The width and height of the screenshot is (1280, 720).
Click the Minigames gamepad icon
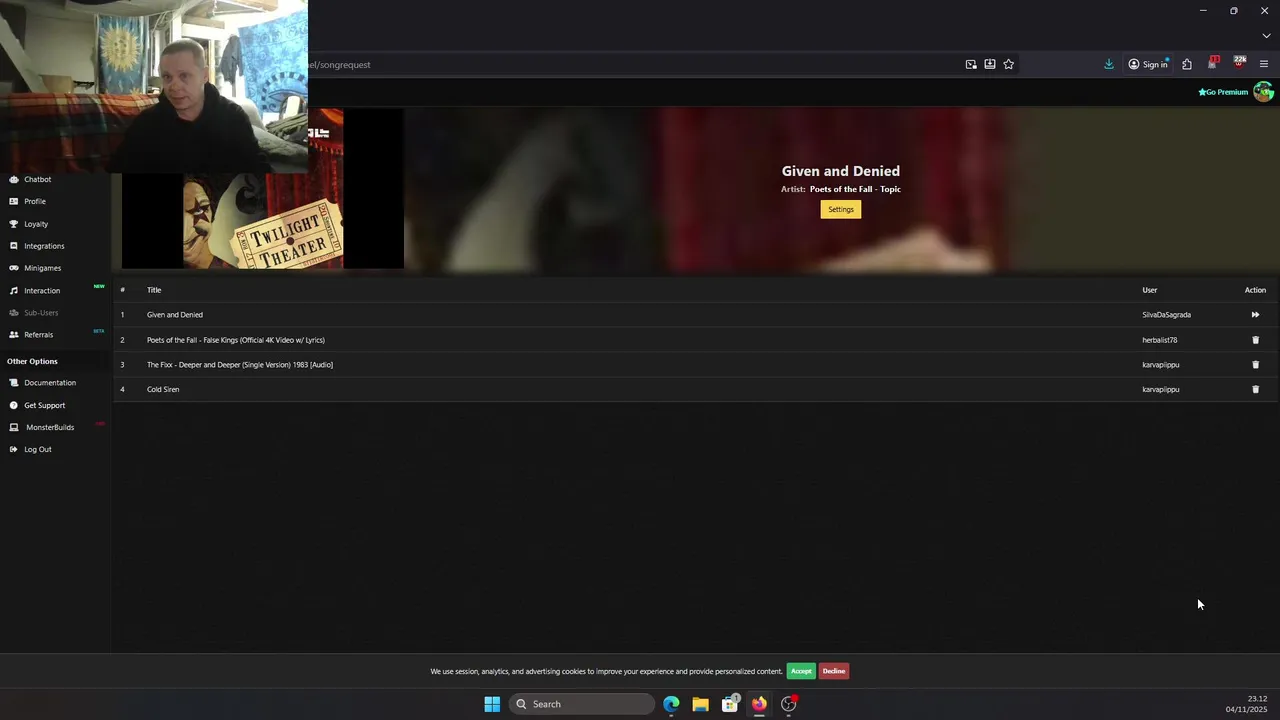click(14, 268)
